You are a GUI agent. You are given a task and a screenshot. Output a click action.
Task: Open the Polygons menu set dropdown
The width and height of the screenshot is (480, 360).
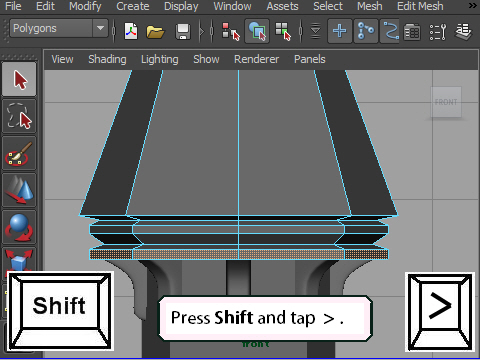(x=59, y=28)
